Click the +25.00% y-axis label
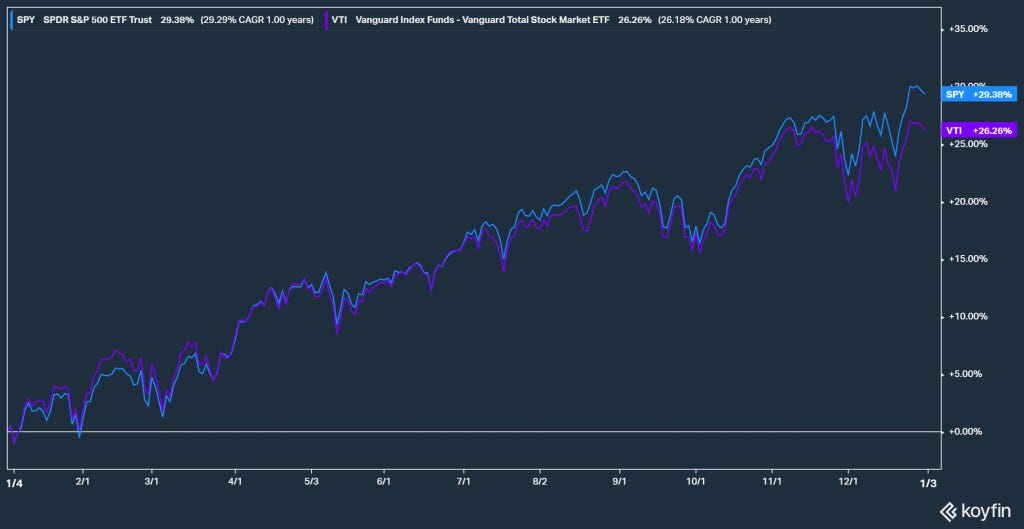Screen dimensions: 1024x529 pos(970,144)
